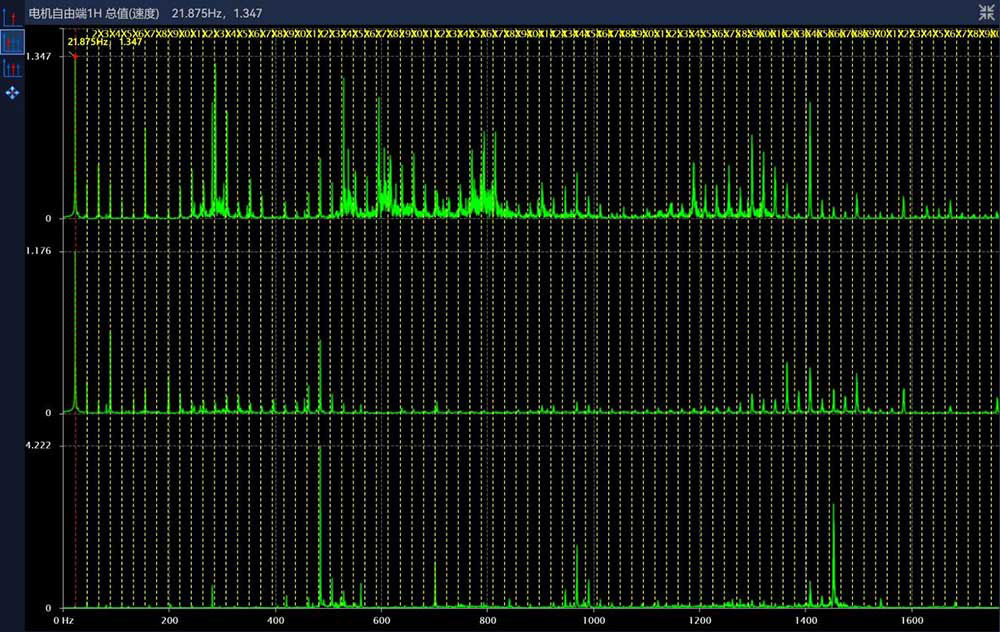Click the 800 mark on frequency axis

pos(487,621)
